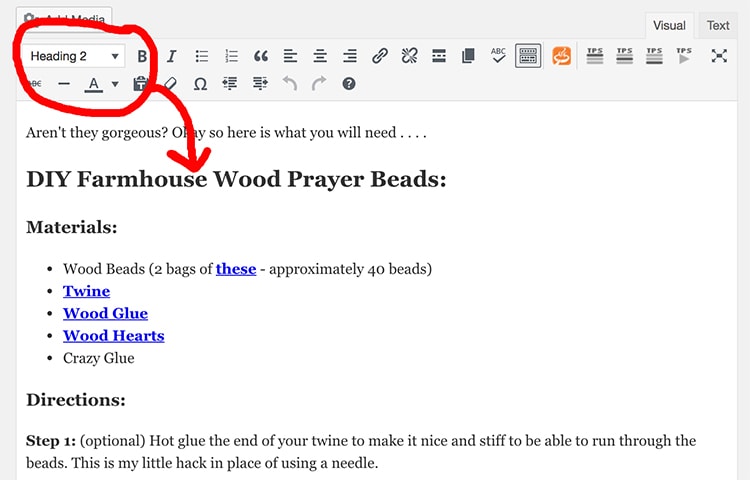Apply blockquote formatting
Image resolution: width=750 pixels, height=480 pixels.
(261, 56)
